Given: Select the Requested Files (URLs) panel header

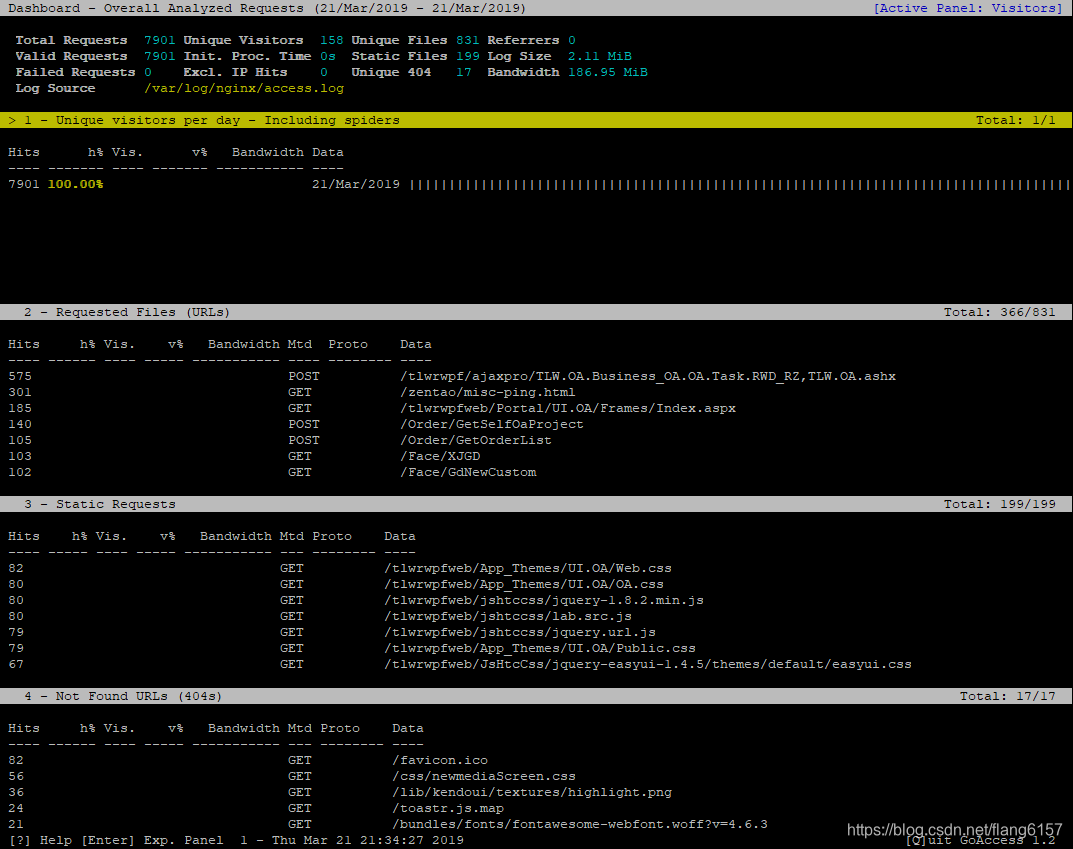Looking at the screenshot, I should coord(536,313).
